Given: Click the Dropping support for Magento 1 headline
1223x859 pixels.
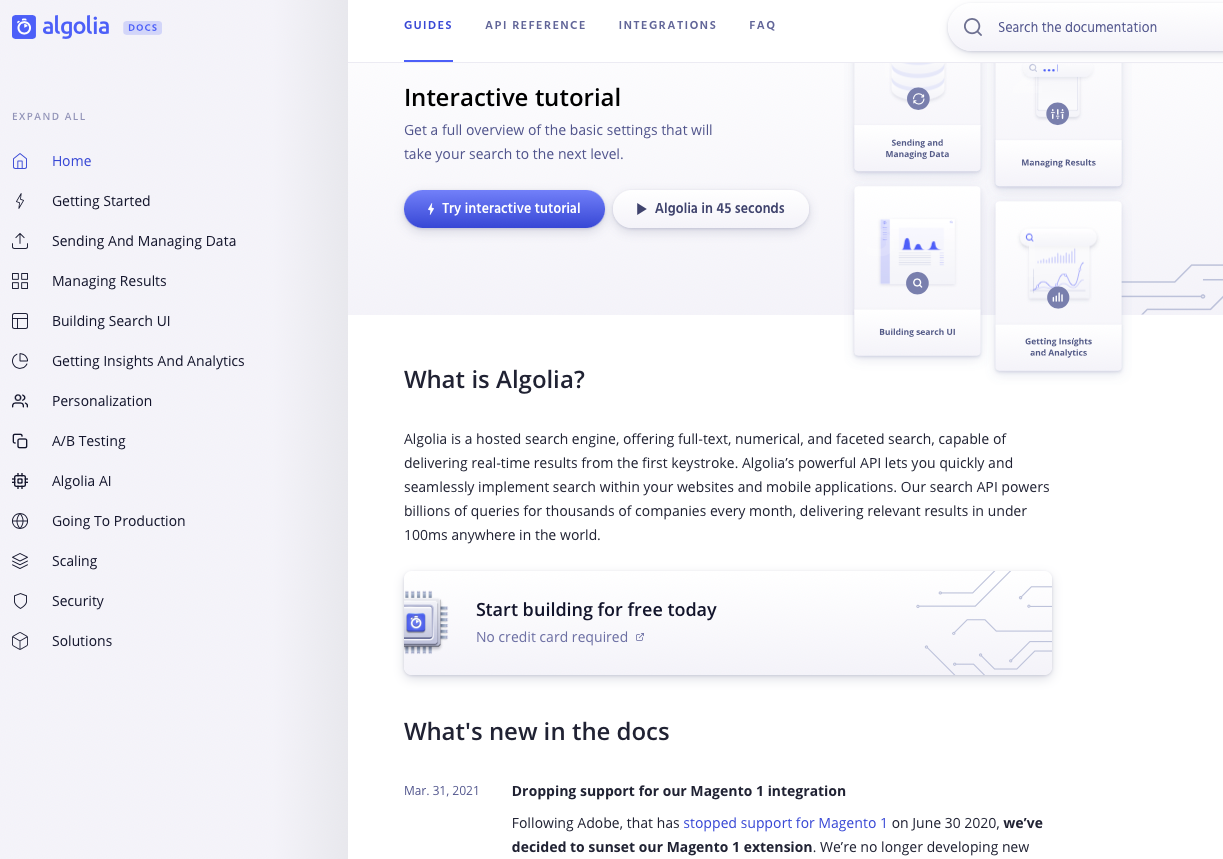Looking at the screenshot, I should point(679,791).
